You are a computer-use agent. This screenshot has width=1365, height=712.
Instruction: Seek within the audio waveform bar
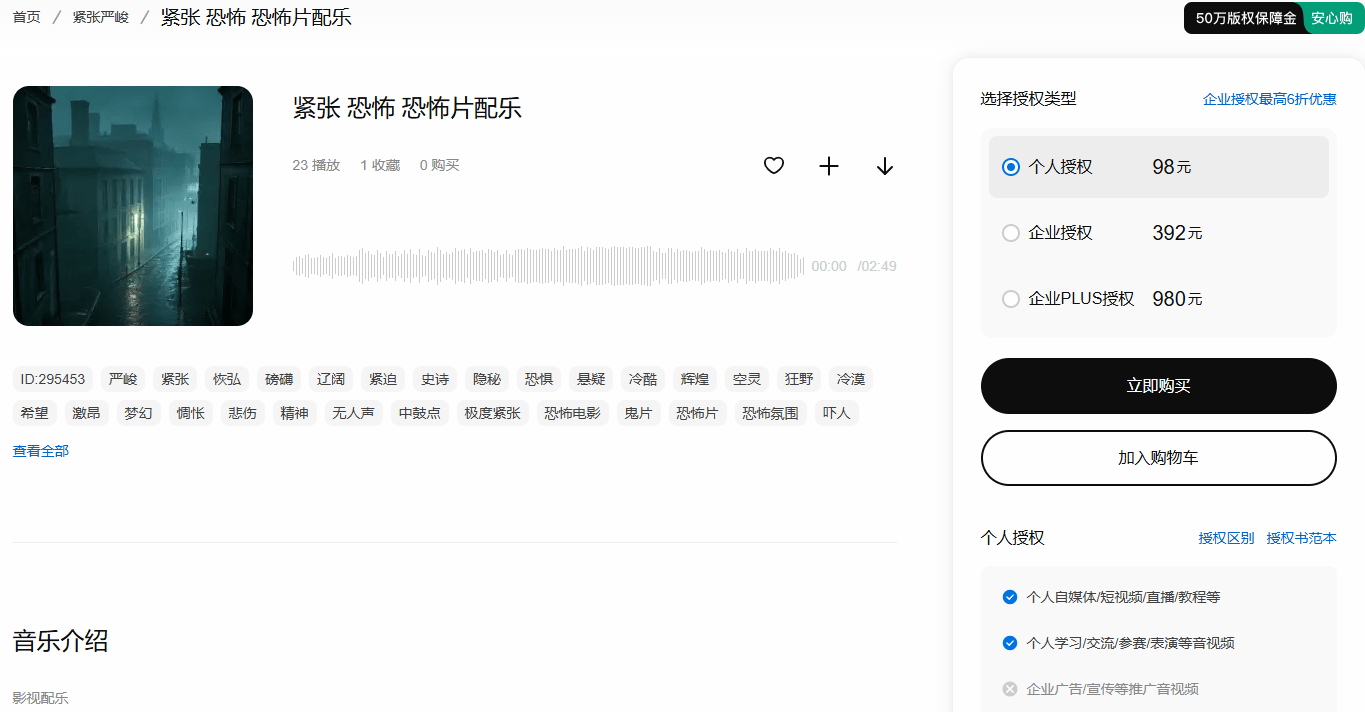click(x=548, y=266)
